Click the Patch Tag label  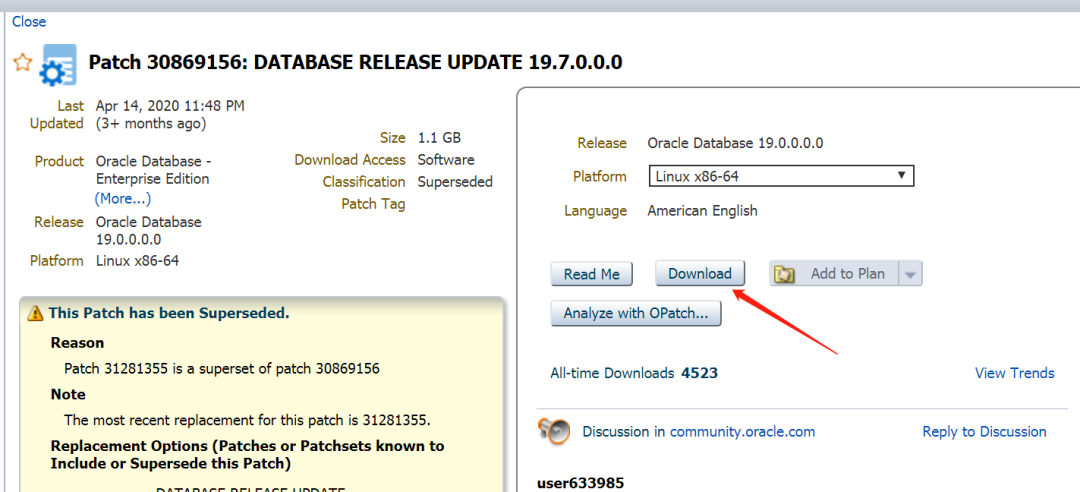(x=373, y=204)
